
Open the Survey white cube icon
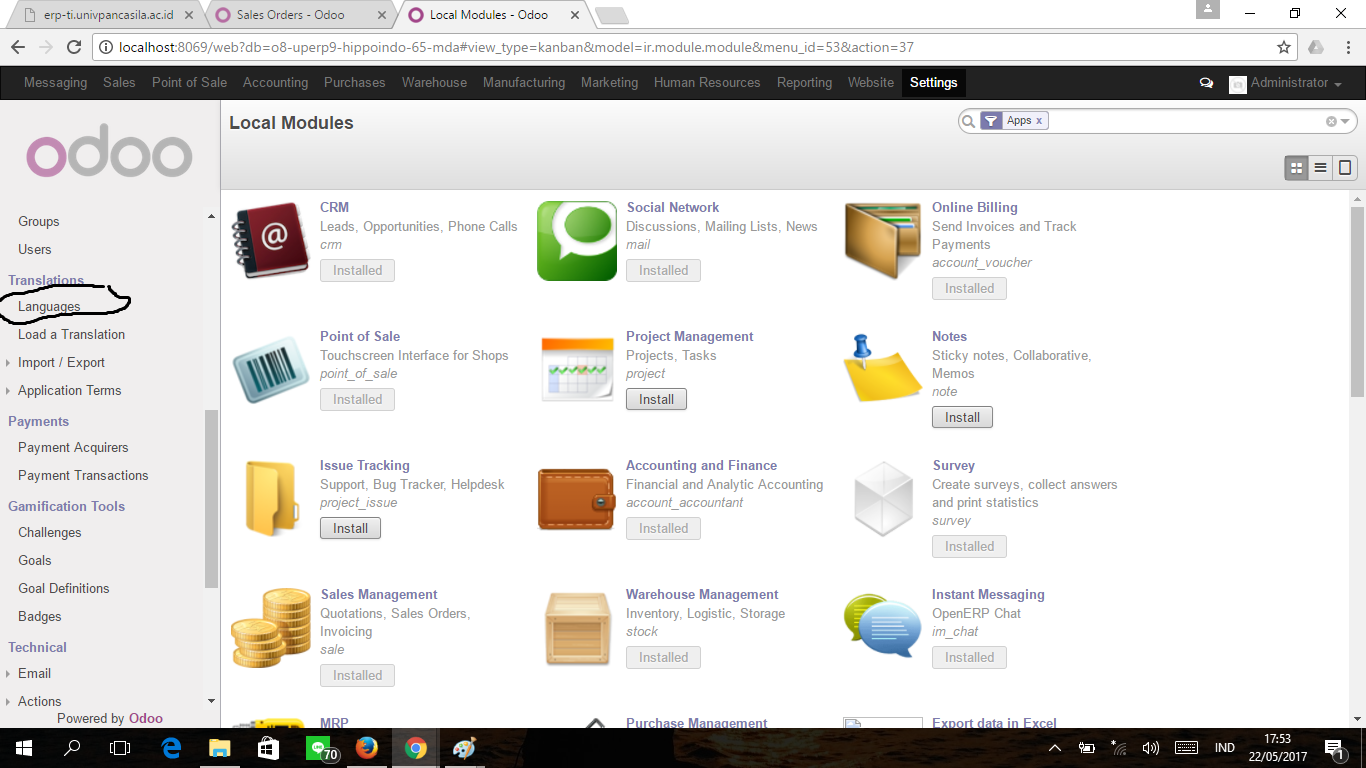pos(883,499)
